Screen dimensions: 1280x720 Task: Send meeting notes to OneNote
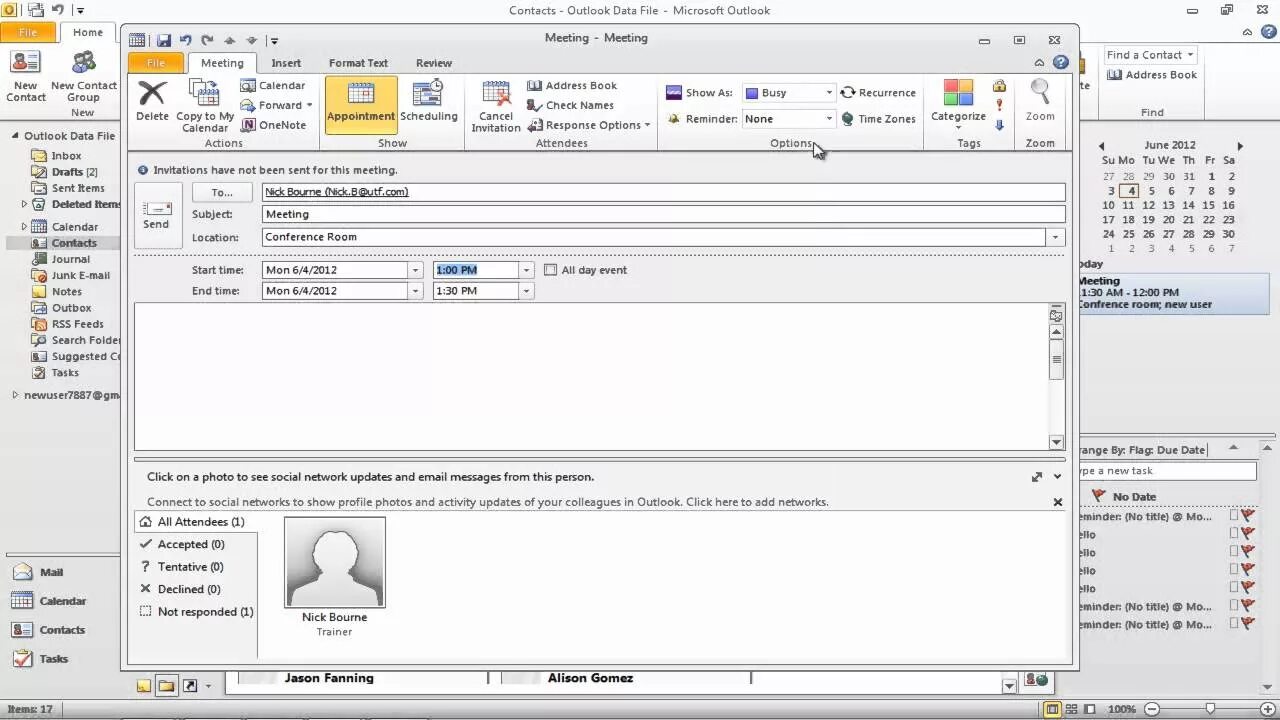pyautogui.click(x=273, y=125)
